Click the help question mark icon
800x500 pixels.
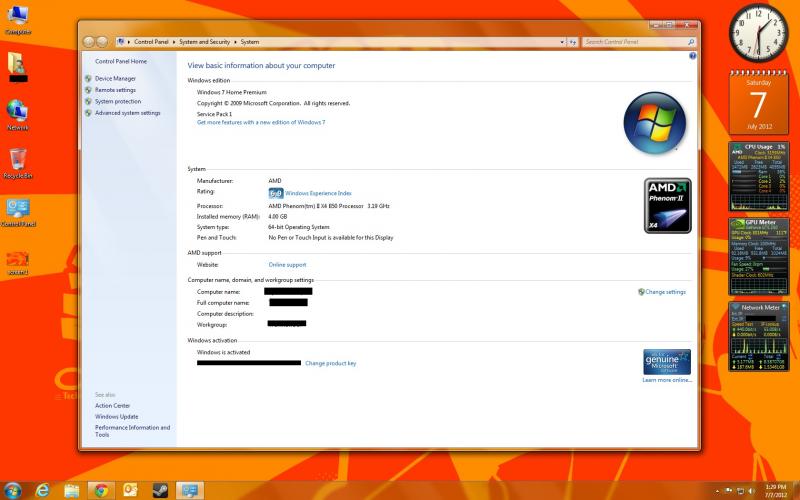[x=692, y=56]
